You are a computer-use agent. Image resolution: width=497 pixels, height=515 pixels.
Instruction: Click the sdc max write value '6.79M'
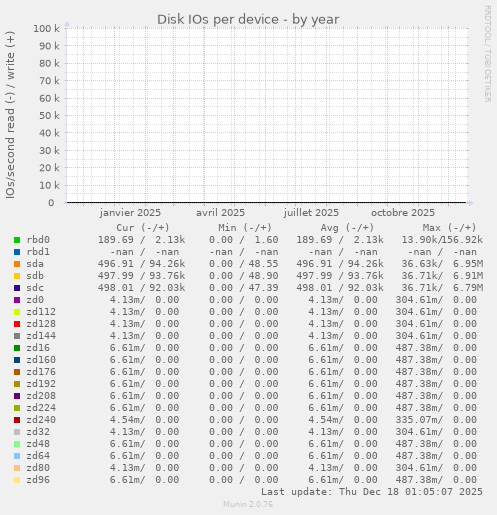(x=468, y=288)
